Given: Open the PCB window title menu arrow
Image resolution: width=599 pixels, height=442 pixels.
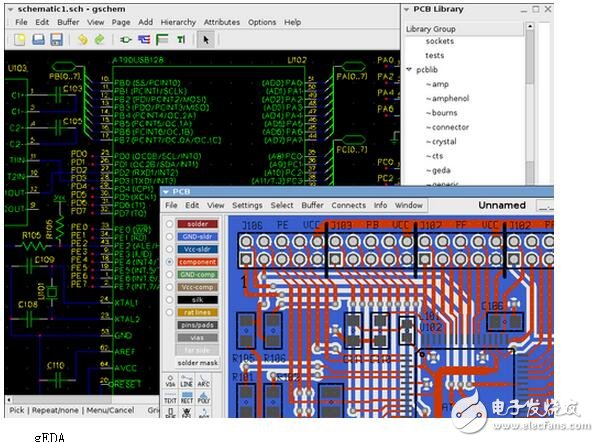Looking at the screenshot, I should pos(166,191).
